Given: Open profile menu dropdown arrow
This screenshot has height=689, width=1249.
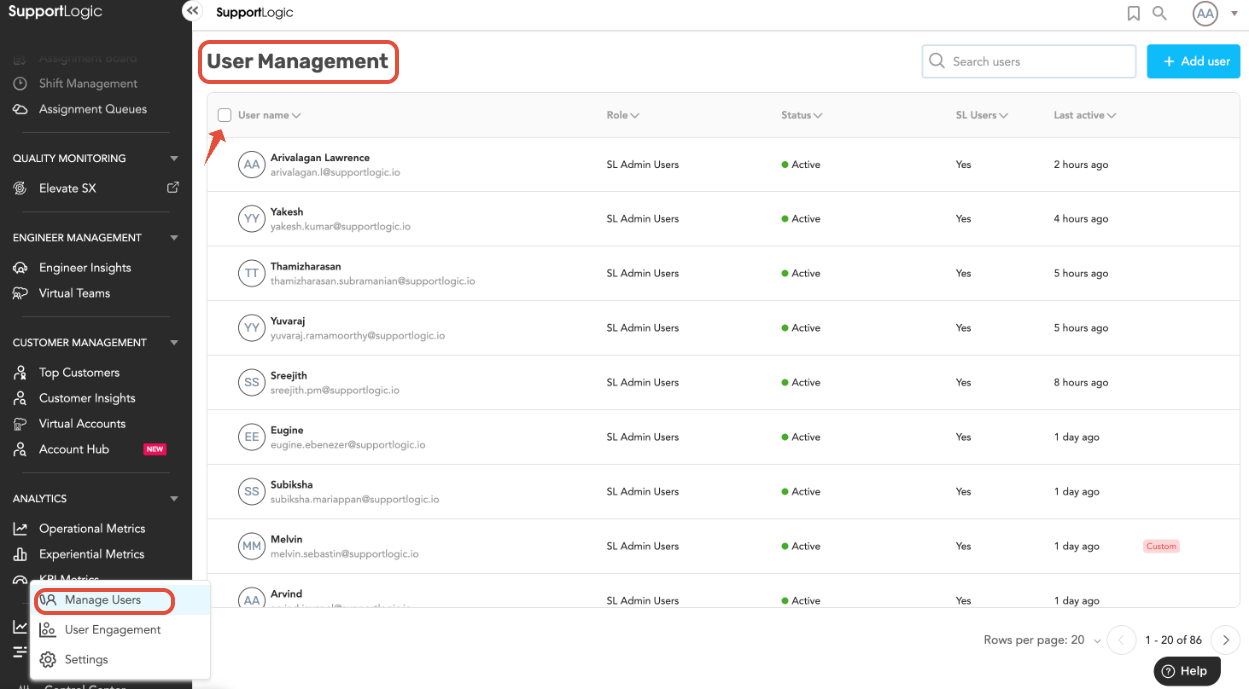Looking at the screenshot, I should click(1233, 13).
